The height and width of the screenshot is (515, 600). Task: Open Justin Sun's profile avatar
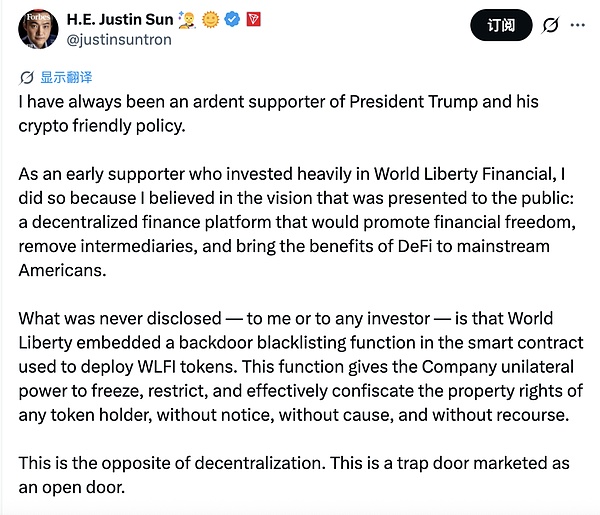click(37, 30)
